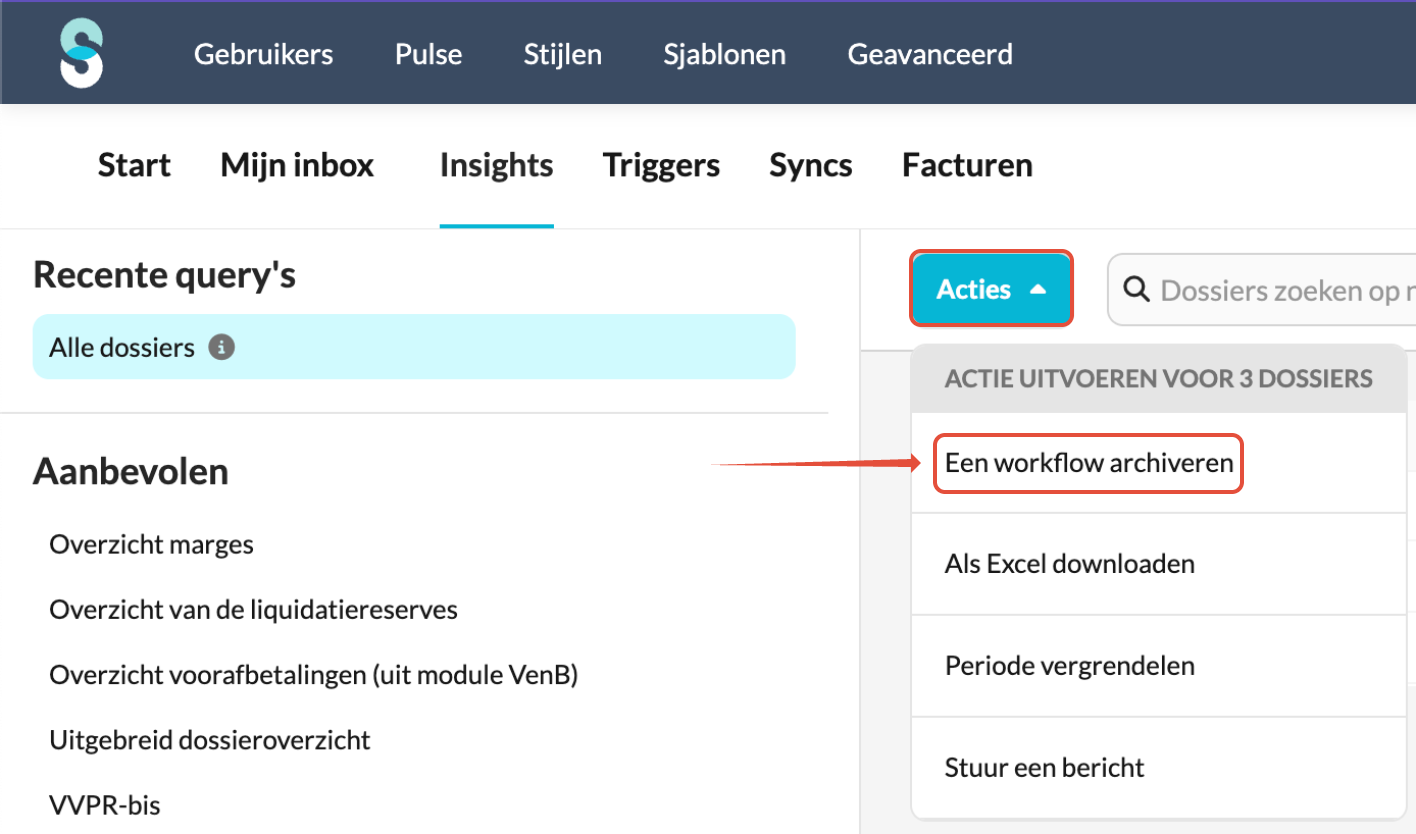Image resolution: width=1416 pixels, height=834 pixels.
Task: Open the Triggers tab
Action: [661, 165]
